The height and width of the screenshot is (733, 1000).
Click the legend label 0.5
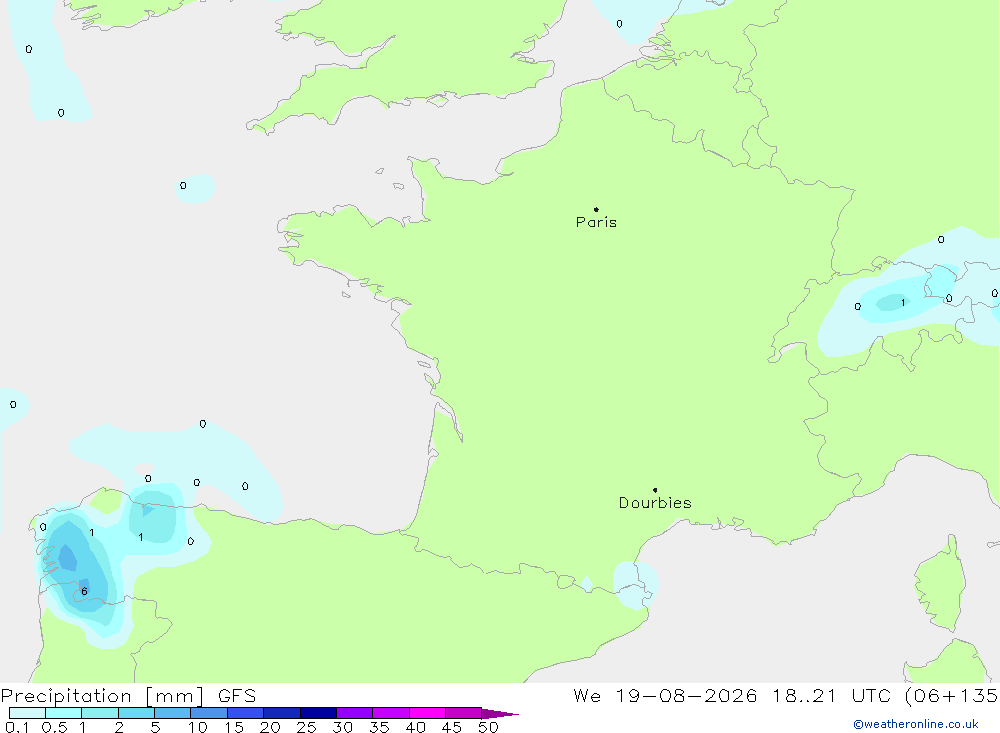point(54,727)
